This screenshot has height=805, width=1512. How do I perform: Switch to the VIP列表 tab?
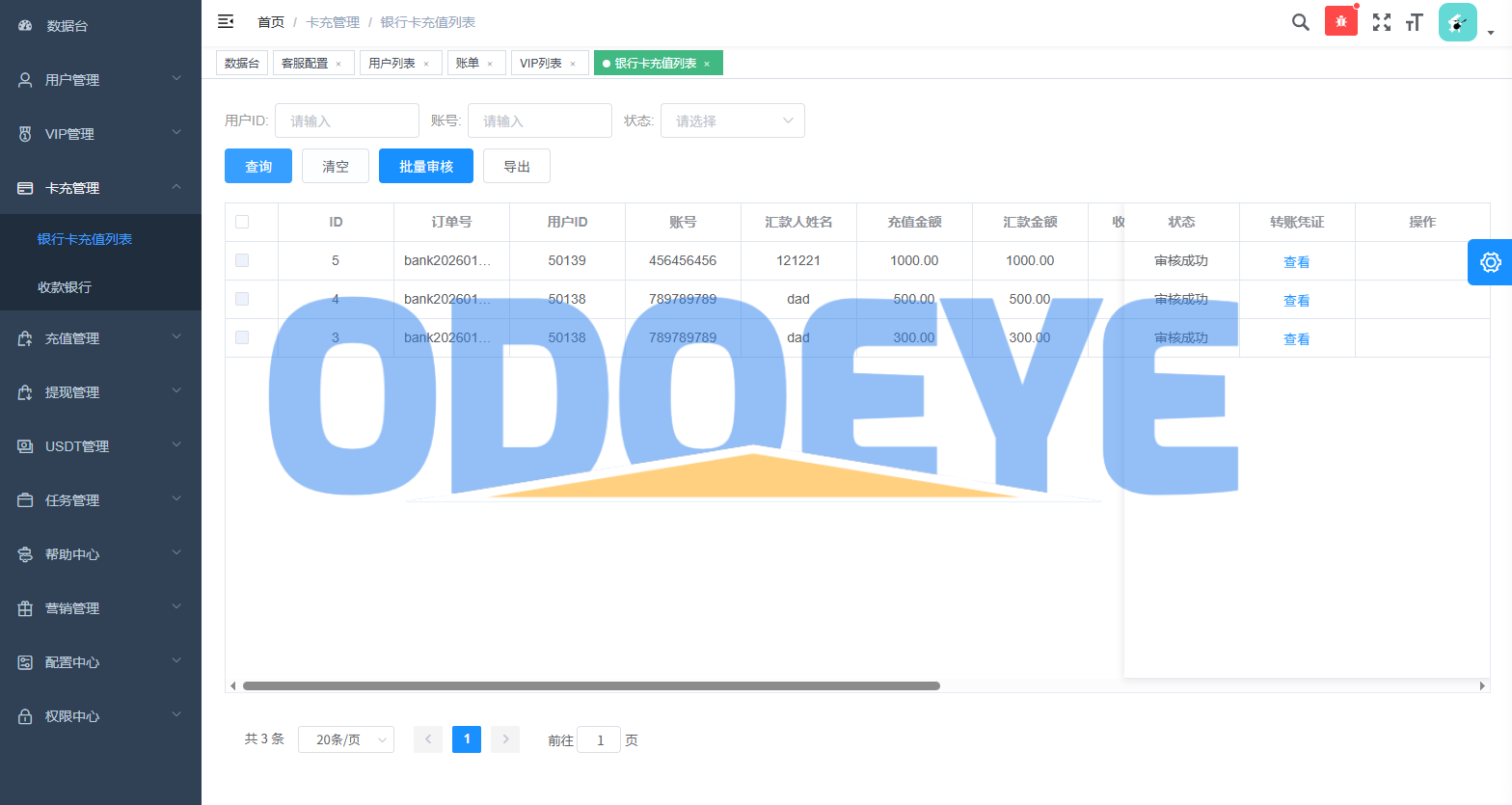(x=541, y=64)
